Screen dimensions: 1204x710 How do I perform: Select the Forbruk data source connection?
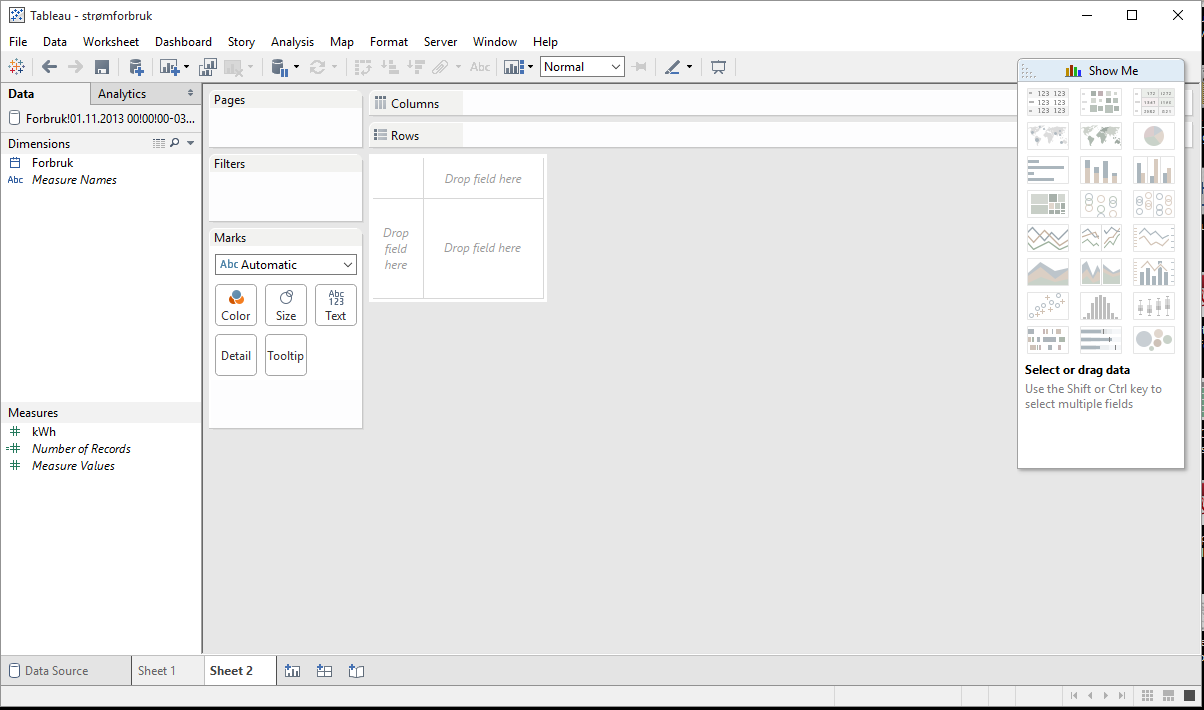point(100,118)
